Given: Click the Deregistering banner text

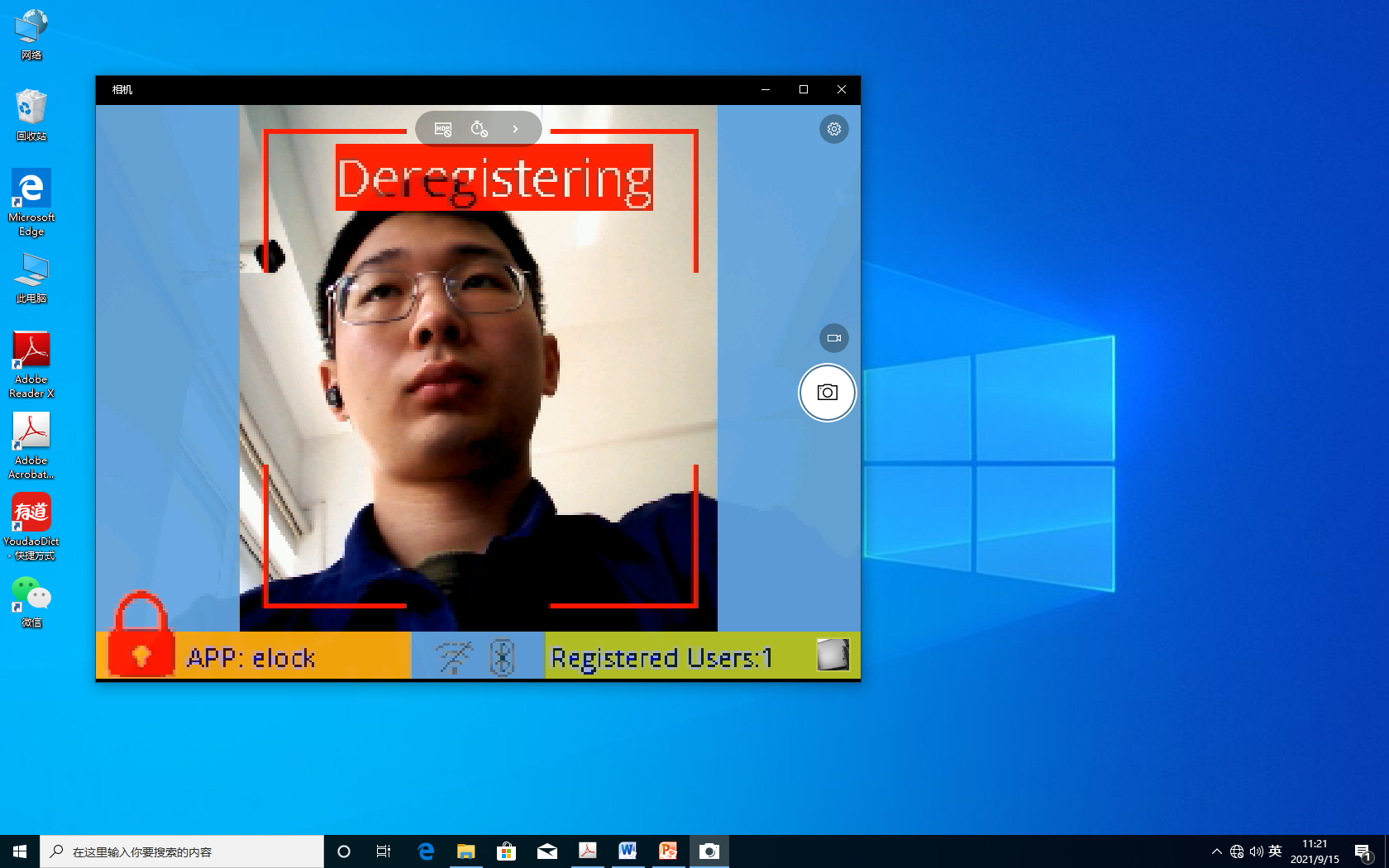Looking at the screenshot, I should pos(494,178).
